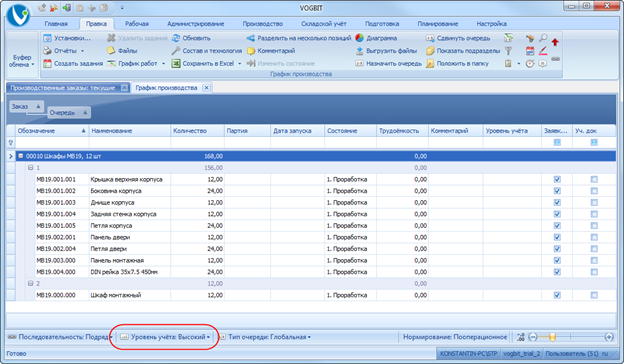Click the Заказ grouping button

coord(26,106)
